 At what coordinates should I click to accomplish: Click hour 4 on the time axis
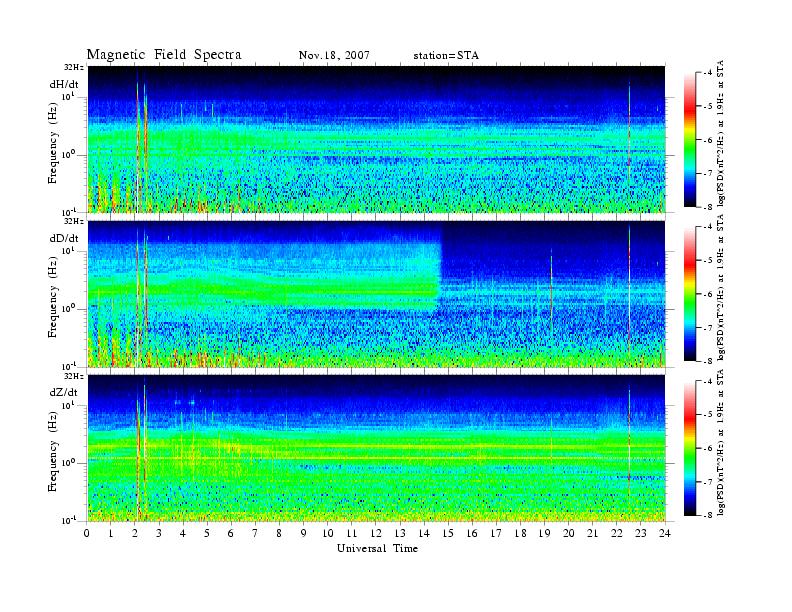tap(183, 533)
